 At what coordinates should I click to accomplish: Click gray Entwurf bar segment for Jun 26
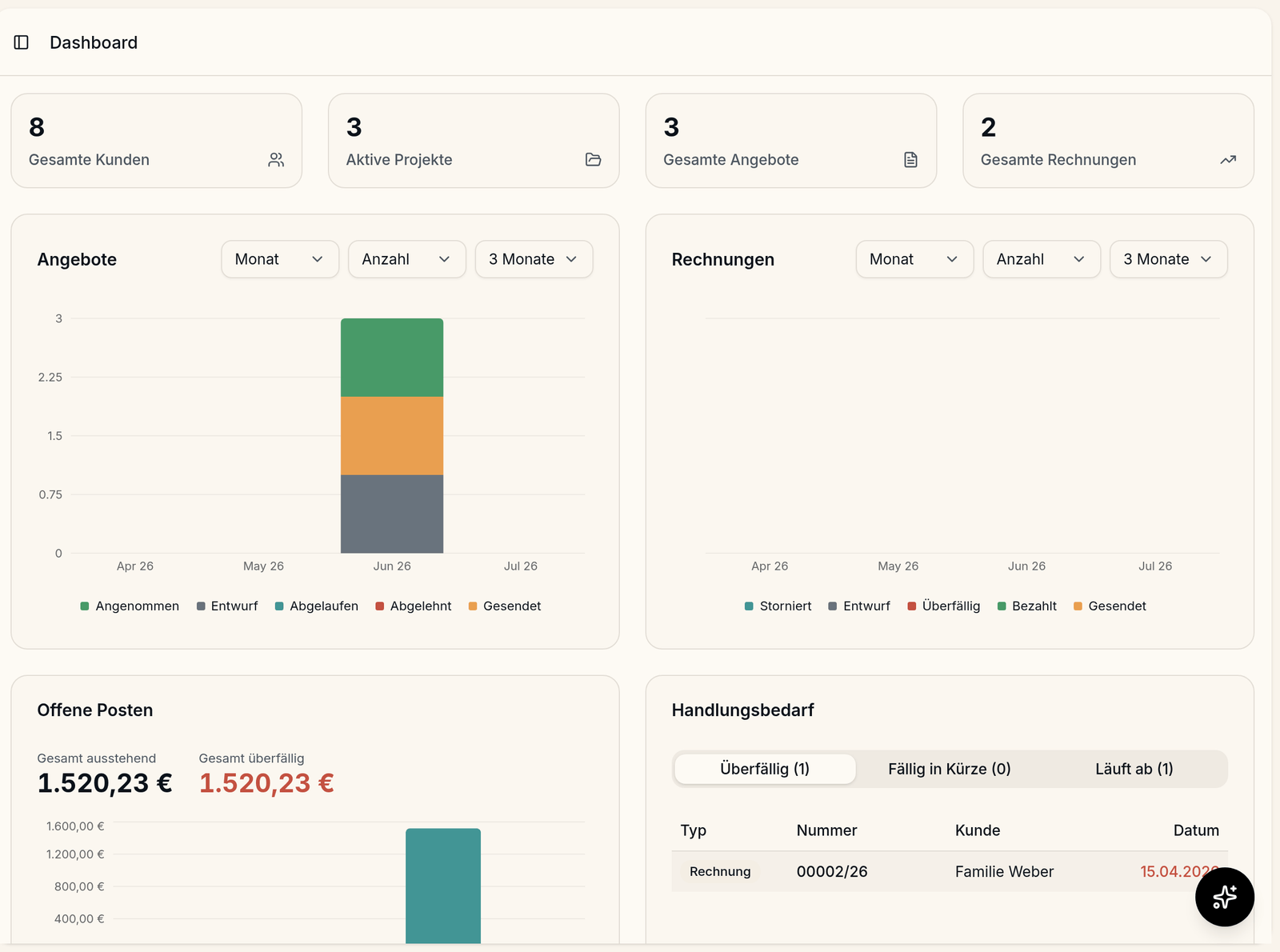392,514
